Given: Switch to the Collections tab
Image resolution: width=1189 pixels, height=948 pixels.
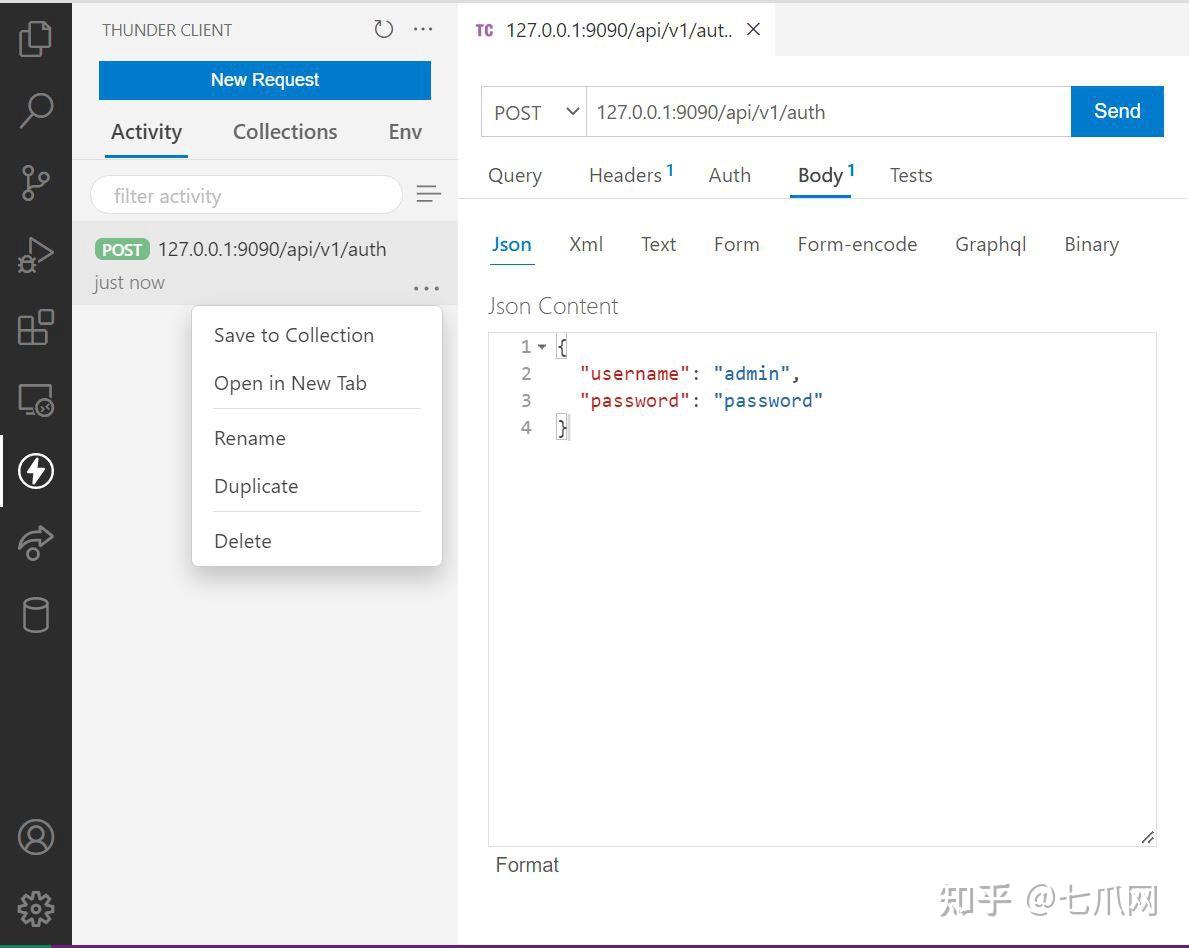Looking at the screenshot, I should click(x=284, y=131).
